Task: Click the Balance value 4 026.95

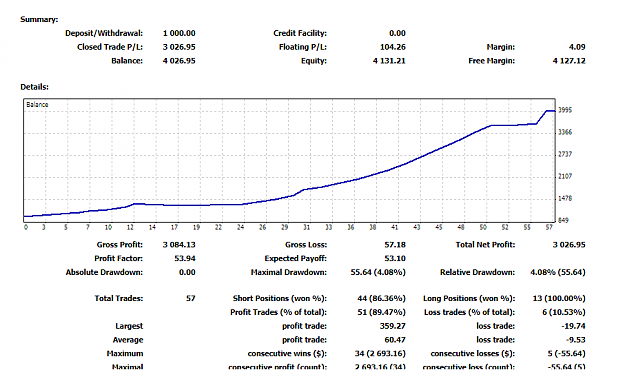Action: click(179, 61)
